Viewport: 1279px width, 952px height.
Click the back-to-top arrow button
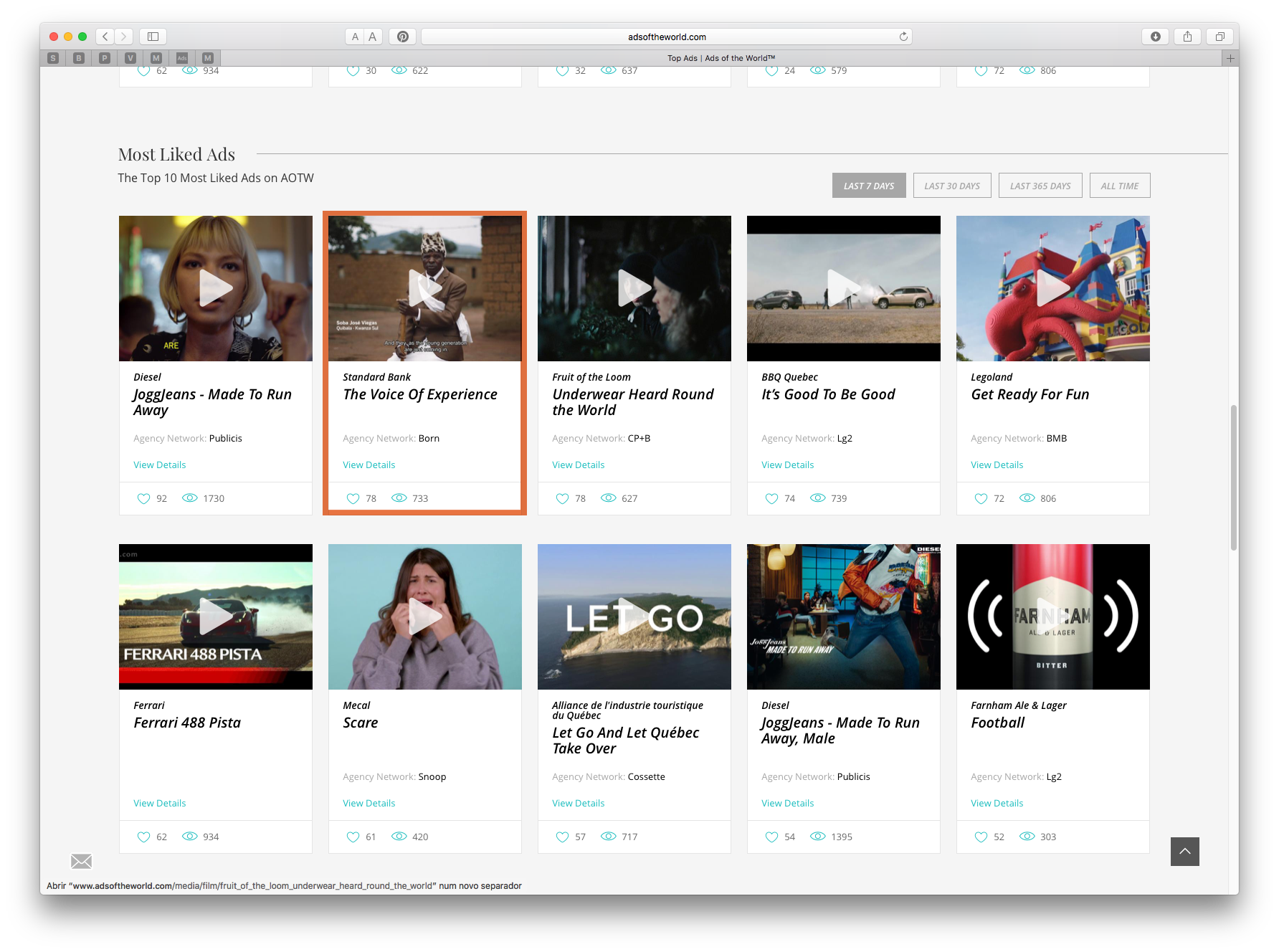[1185, 852]
